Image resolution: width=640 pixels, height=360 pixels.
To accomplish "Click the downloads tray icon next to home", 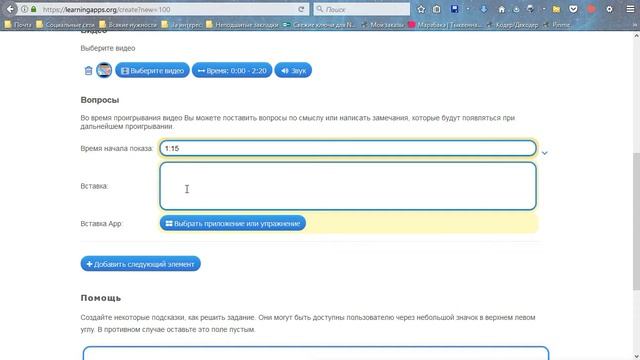I will [516, 9].
